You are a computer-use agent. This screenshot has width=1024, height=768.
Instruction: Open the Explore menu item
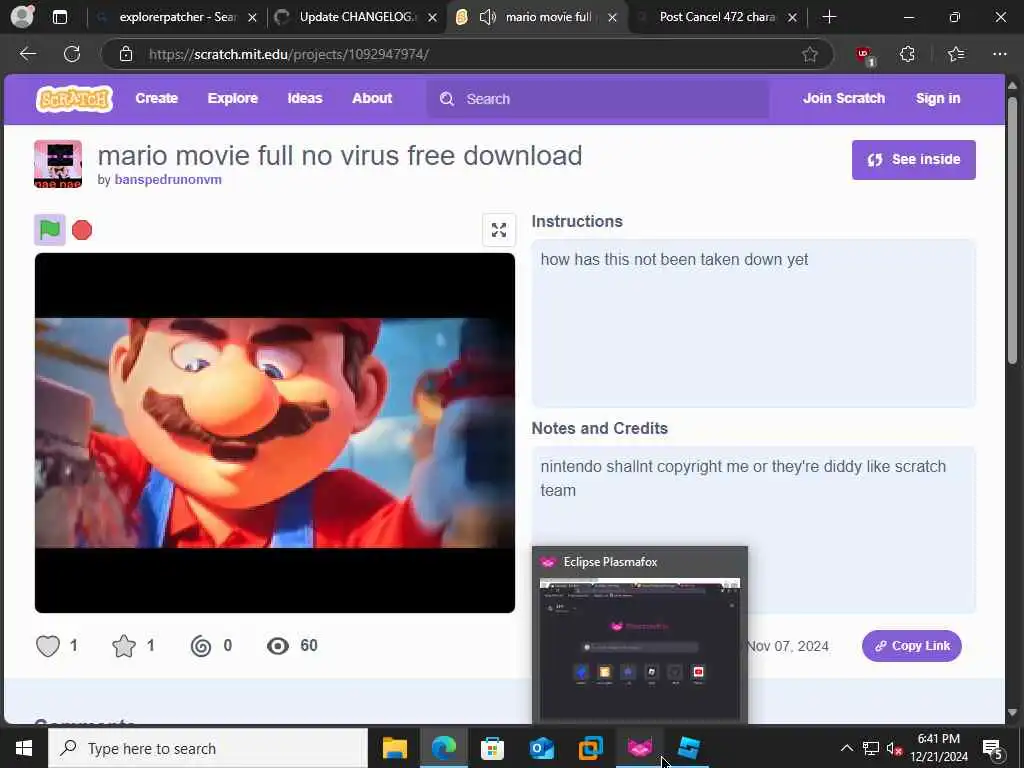[x=232, y=99]
